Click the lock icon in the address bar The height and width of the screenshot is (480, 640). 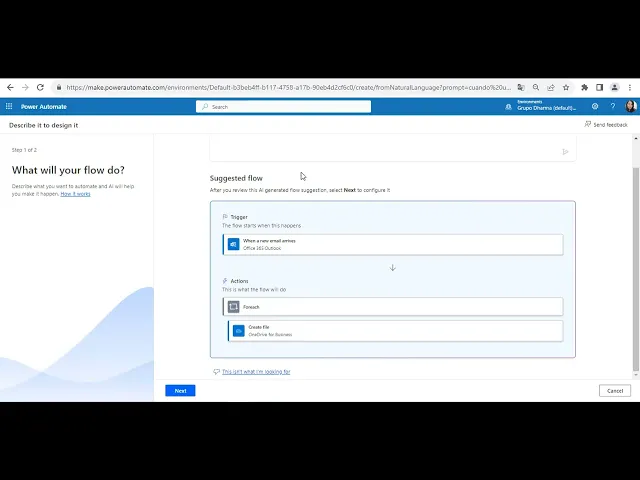tap(59, 87)
